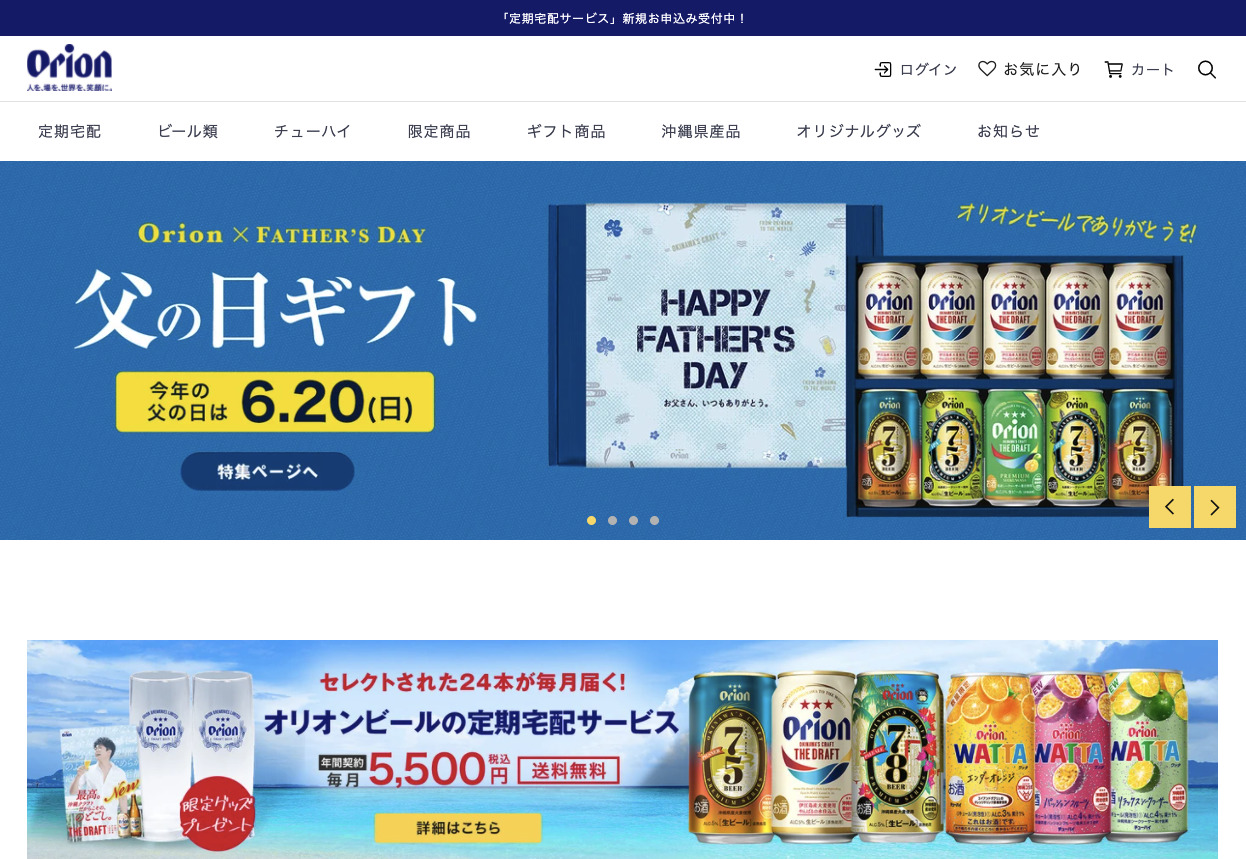Go to previous slide with left arrow
The height and width of the screenshot is (859, 1246).
point(1170,507)
